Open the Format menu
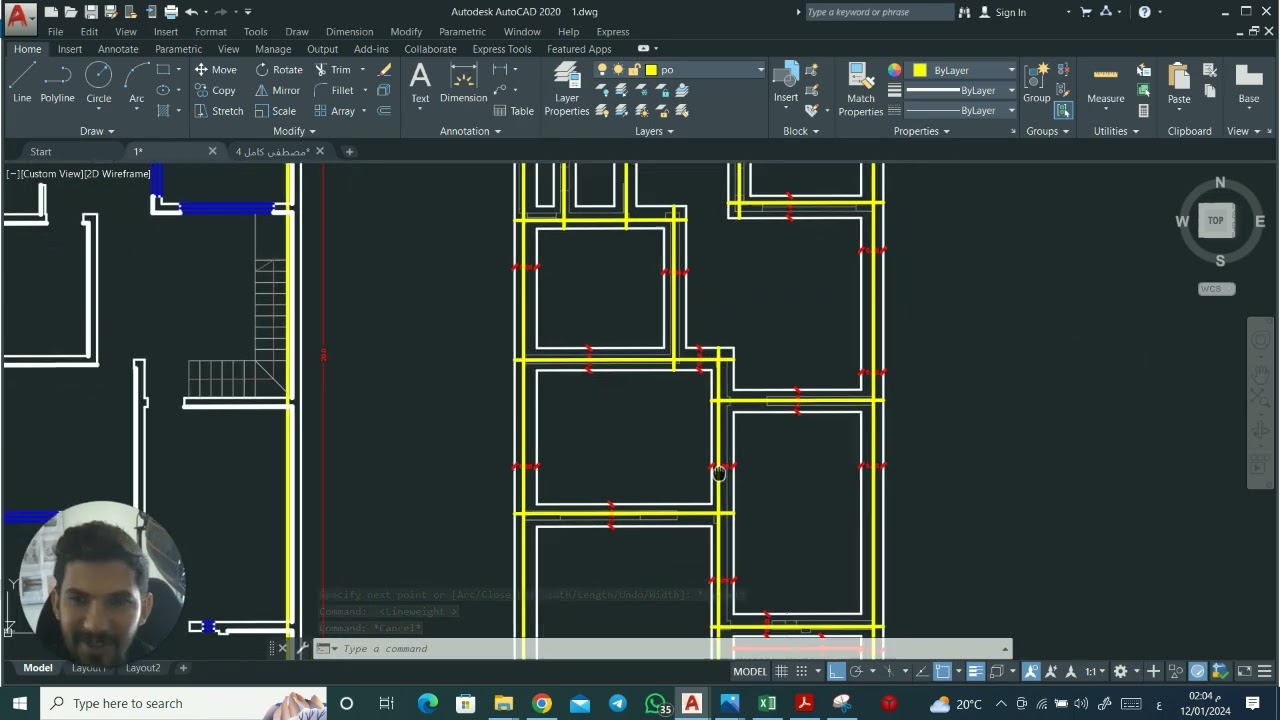1280x720 pixels. pos(210,32)
